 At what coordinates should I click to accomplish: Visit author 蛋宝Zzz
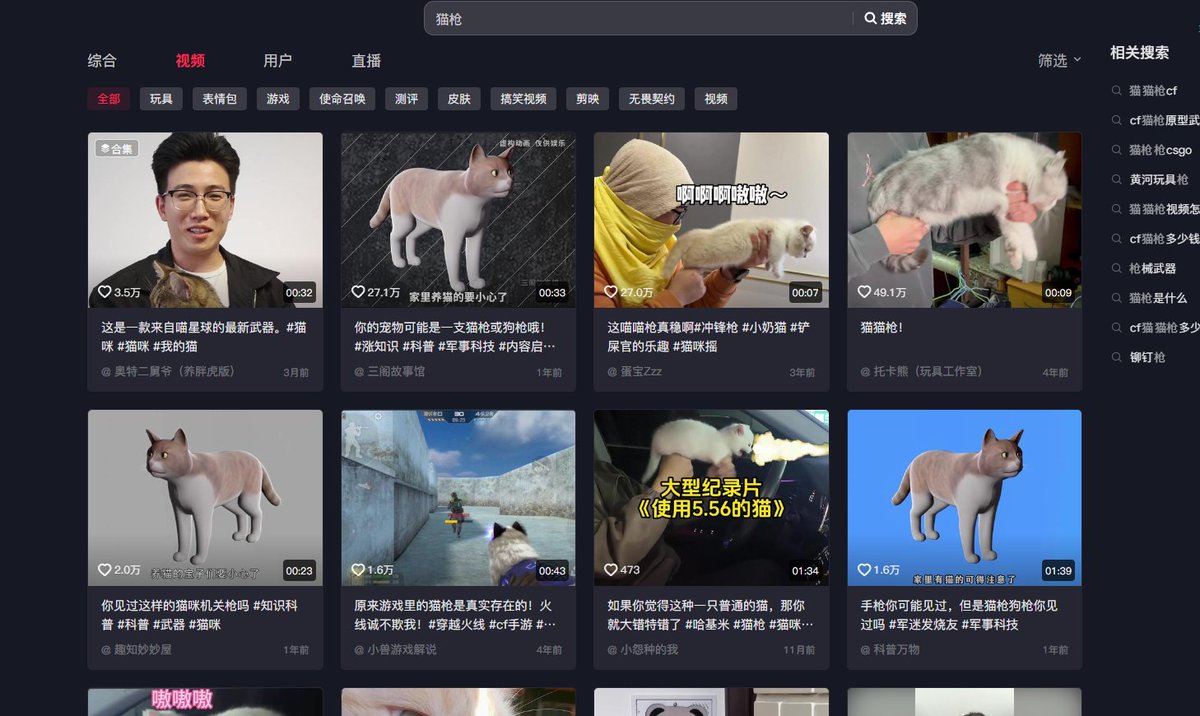[634, 371]
